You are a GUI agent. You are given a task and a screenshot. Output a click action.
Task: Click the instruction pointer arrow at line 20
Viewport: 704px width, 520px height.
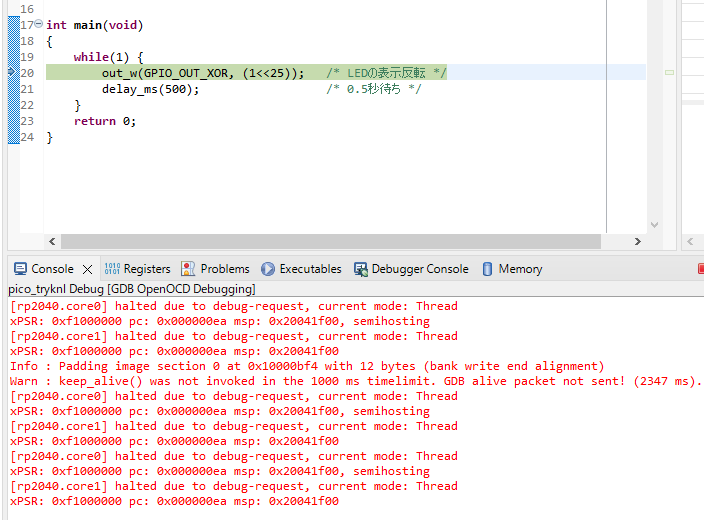click(11, 73)
